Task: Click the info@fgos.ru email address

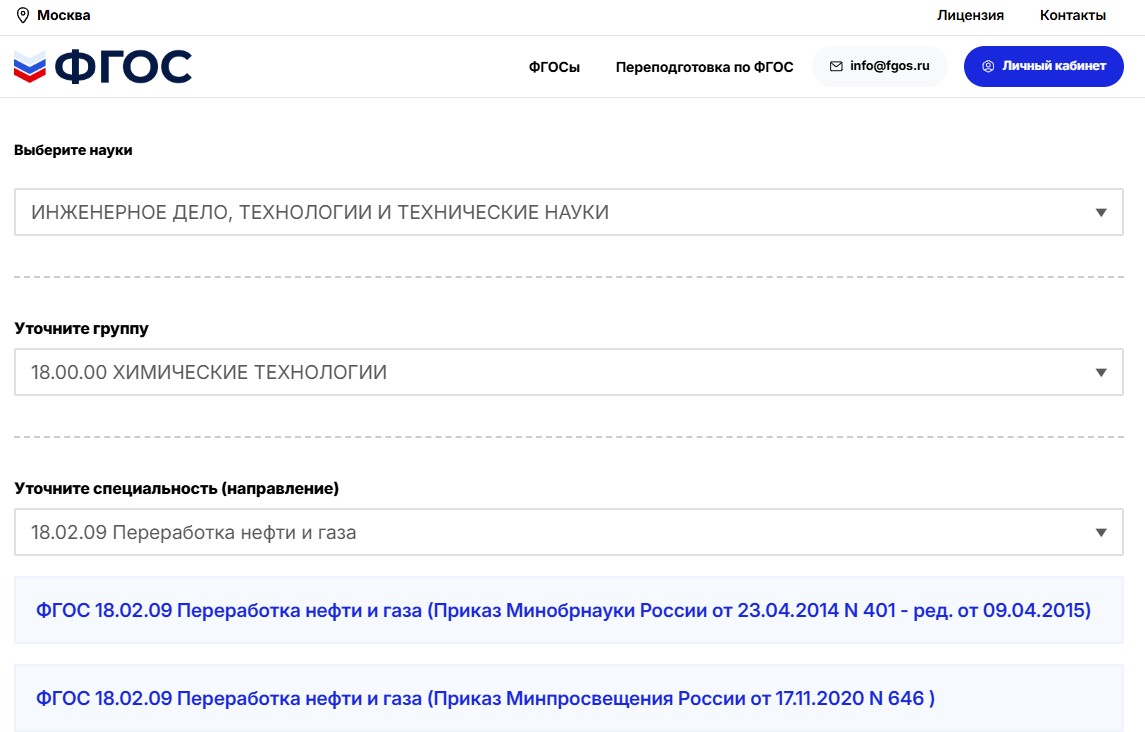Action: pos(890,66)
